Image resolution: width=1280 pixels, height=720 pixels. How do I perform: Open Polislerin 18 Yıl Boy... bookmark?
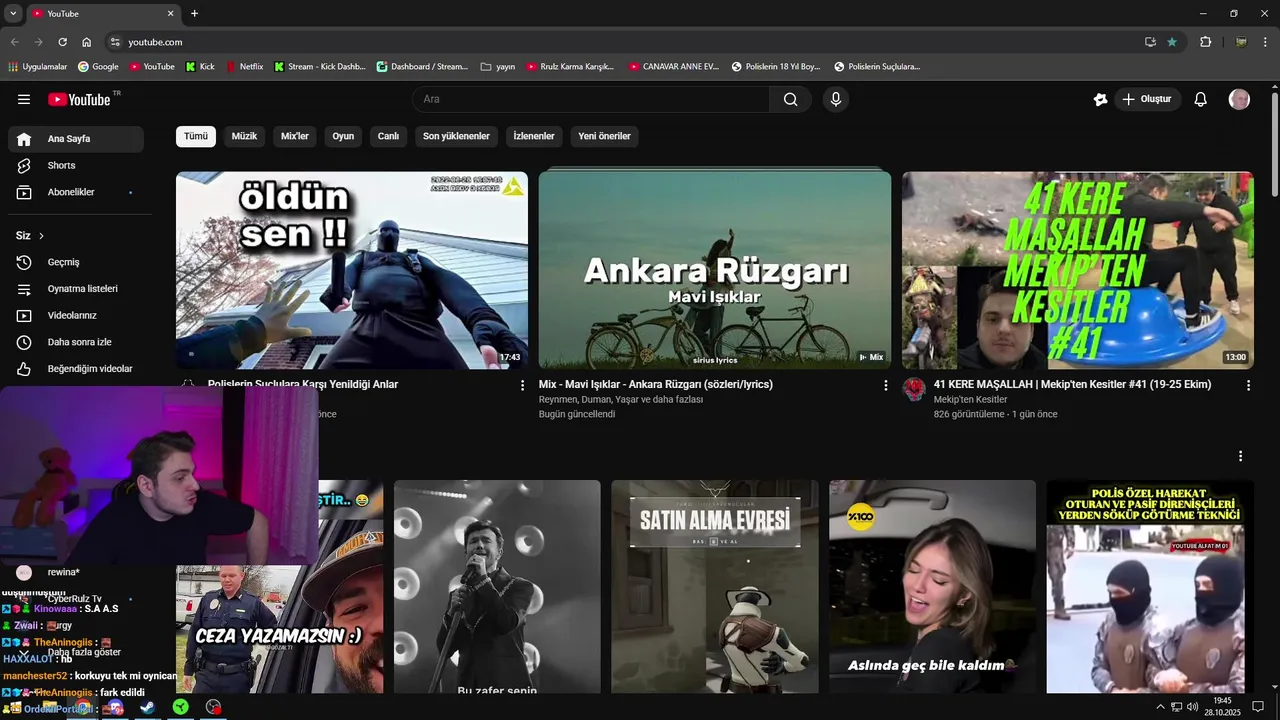pos(776,67)
